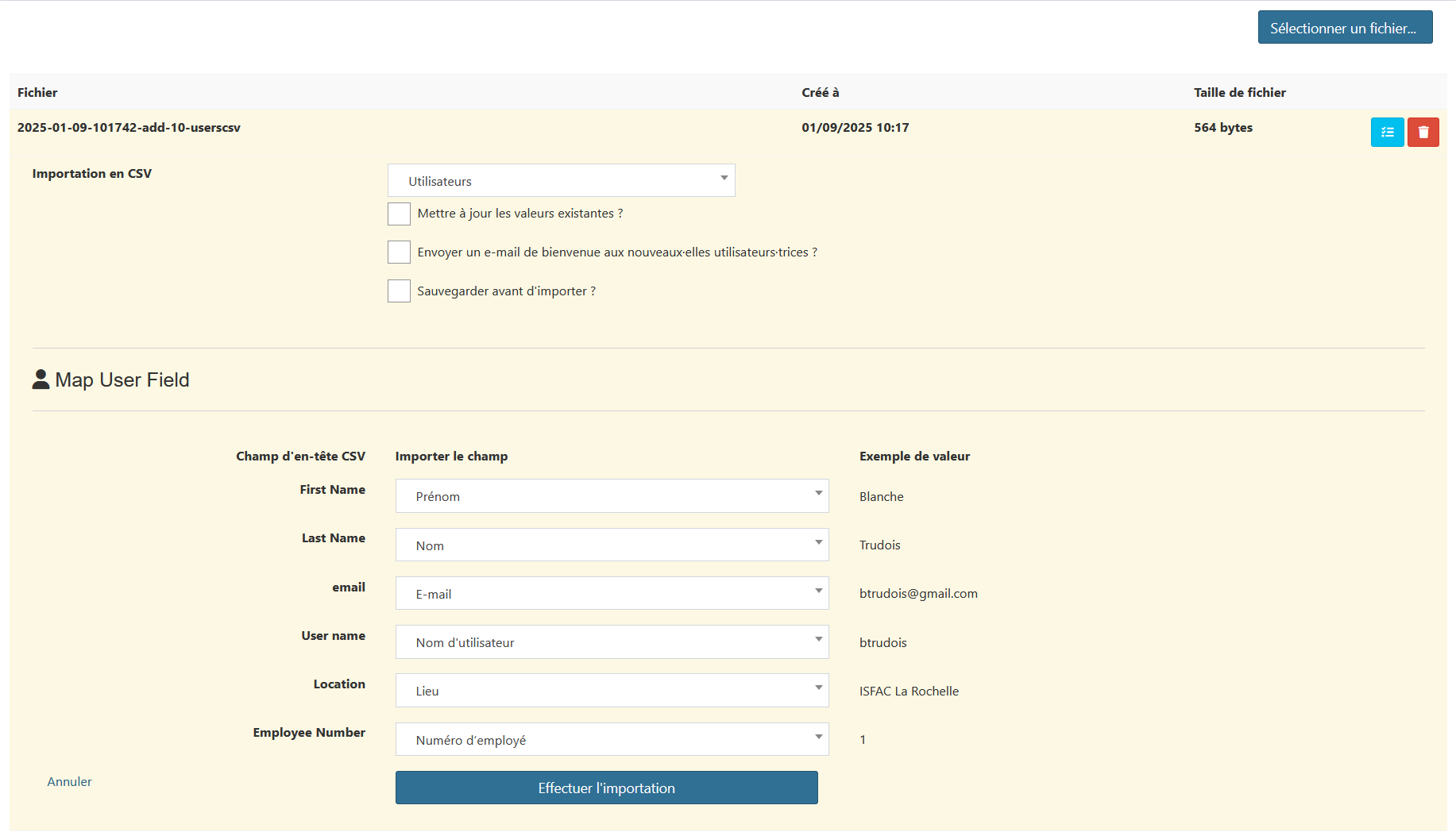Toggle 'Sauvegarder avant d'importer' checkbox
1456x836 pixels.
point(399,291)
